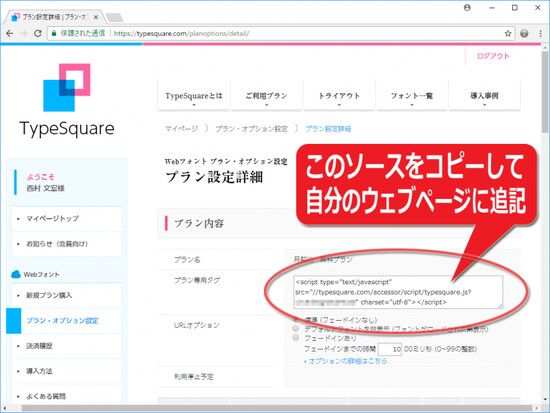Select デフォルトフォント radio button
550x413 pixels.
tap(296, 328)
